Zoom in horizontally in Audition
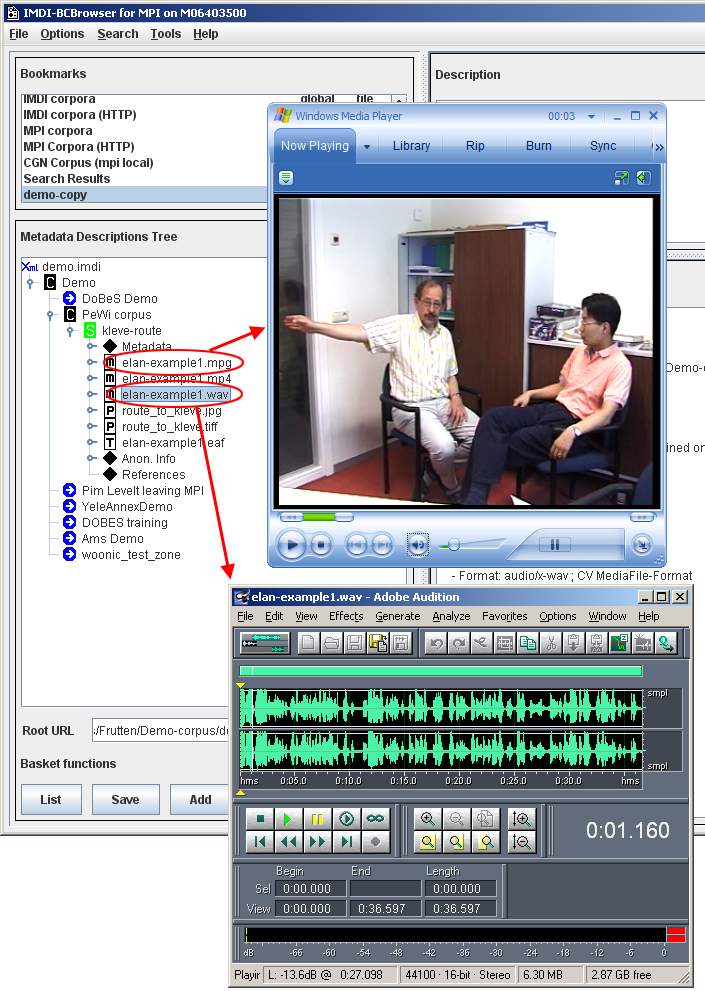 (x=428, y=819)
